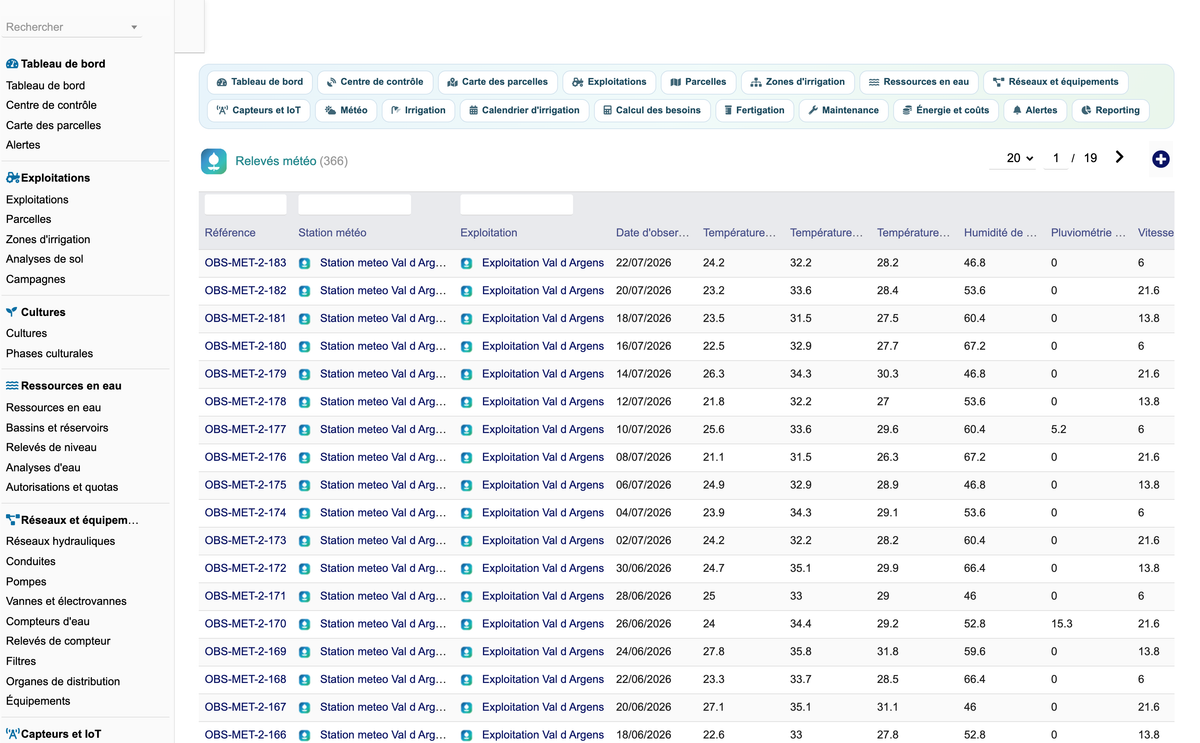Screen dimensions: 1200x743
Task: Open Météo toolbar button
Action: coord(346,110)
